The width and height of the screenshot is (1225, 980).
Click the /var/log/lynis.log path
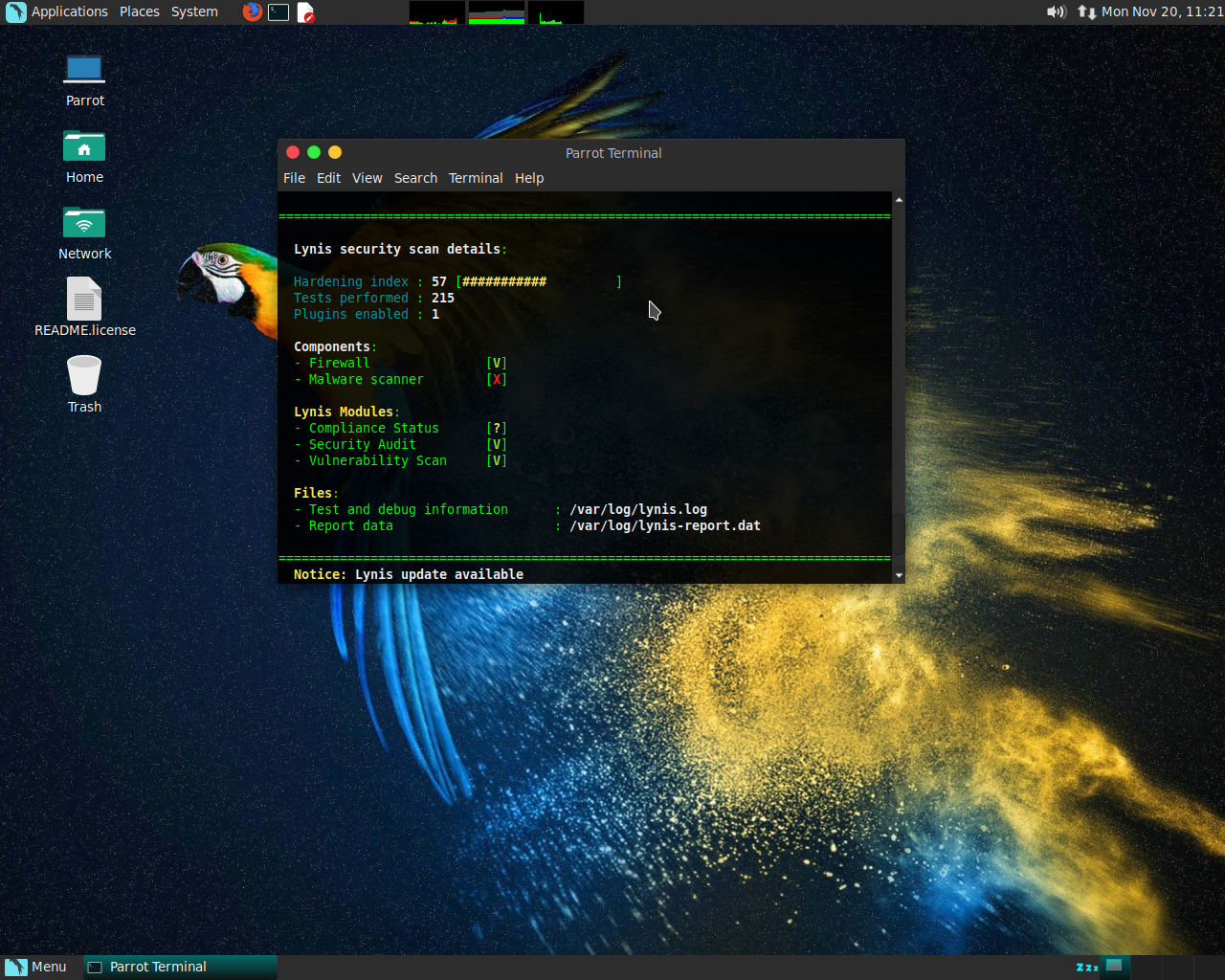[x=638, y=509]
